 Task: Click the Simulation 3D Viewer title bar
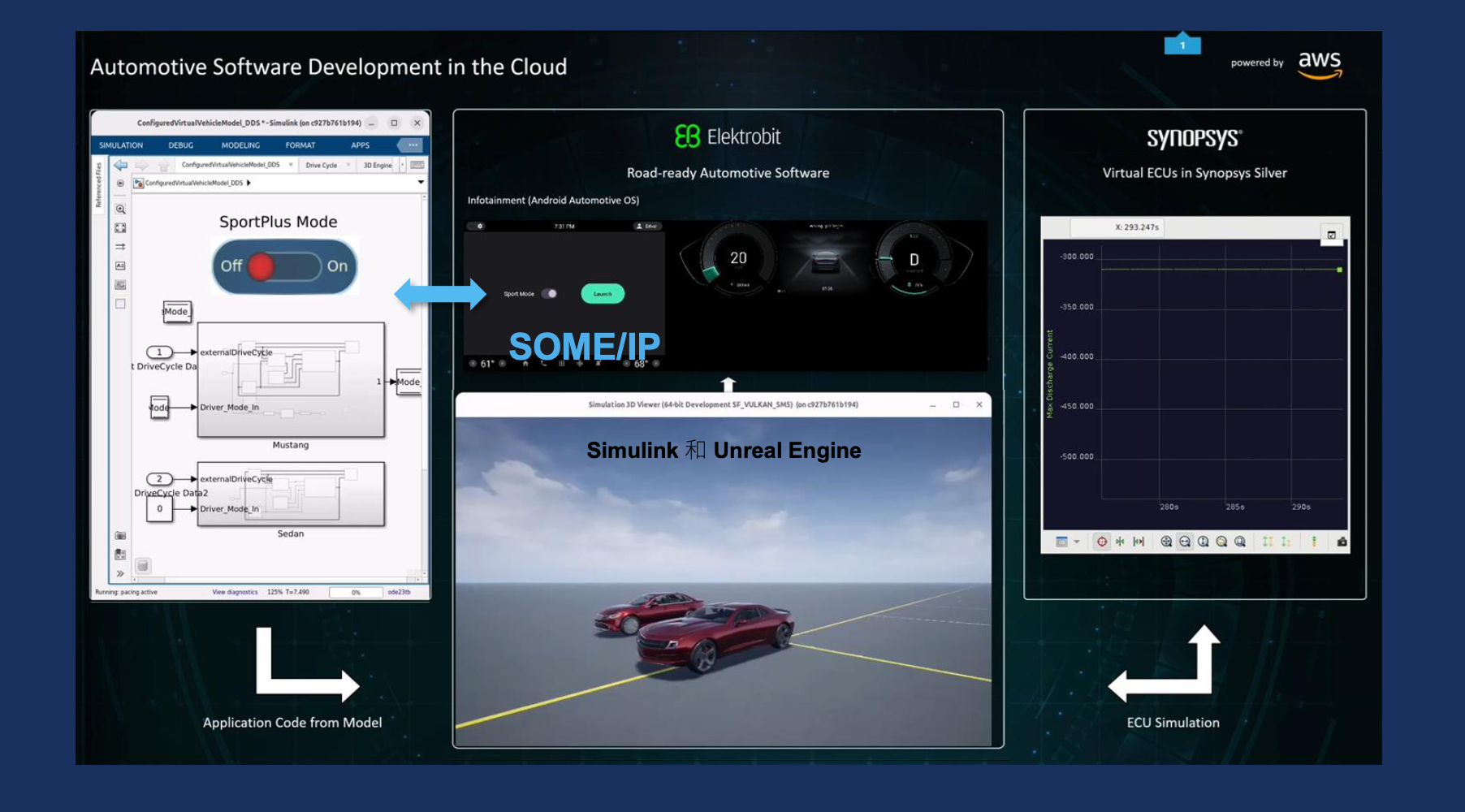723,404
